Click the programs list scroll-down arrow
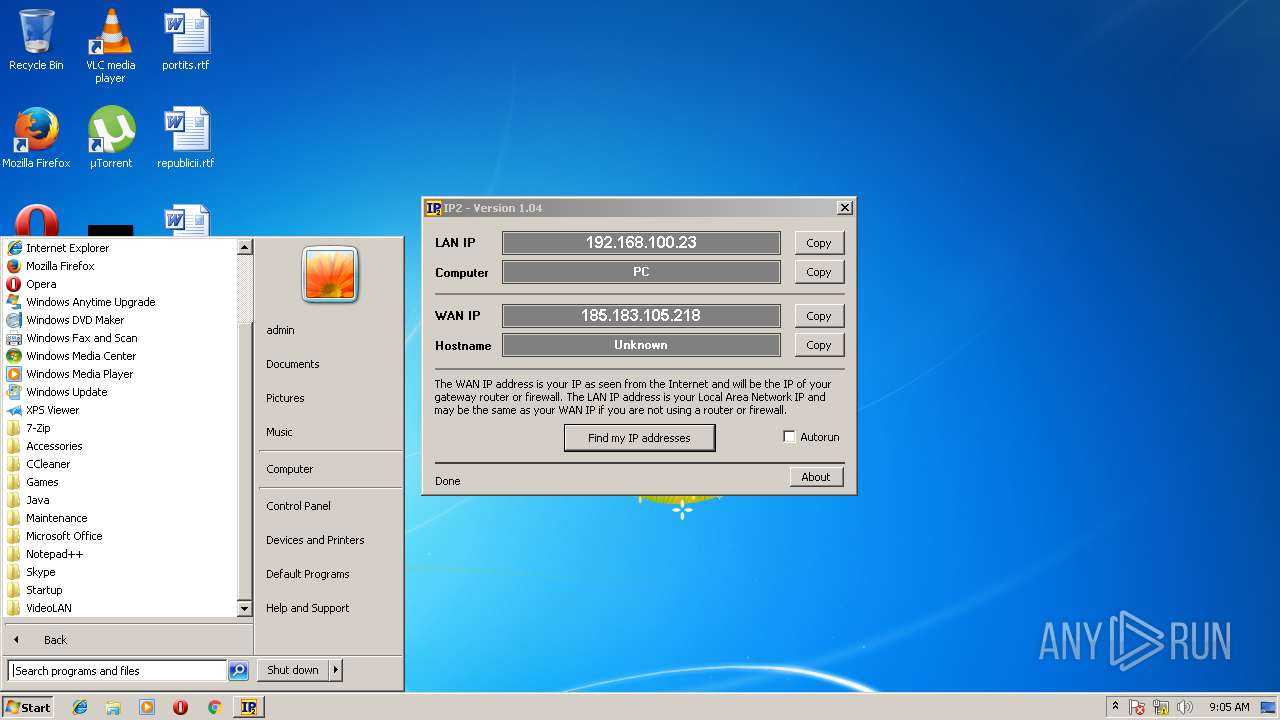This screenshot has height=720, width=1280. click(x=244, y=608)
